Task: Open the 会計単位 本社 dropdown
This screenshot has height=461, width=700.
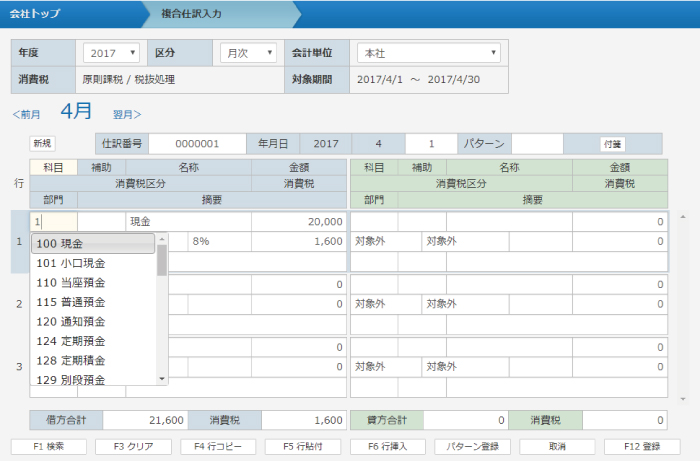Action: point(428,52)
